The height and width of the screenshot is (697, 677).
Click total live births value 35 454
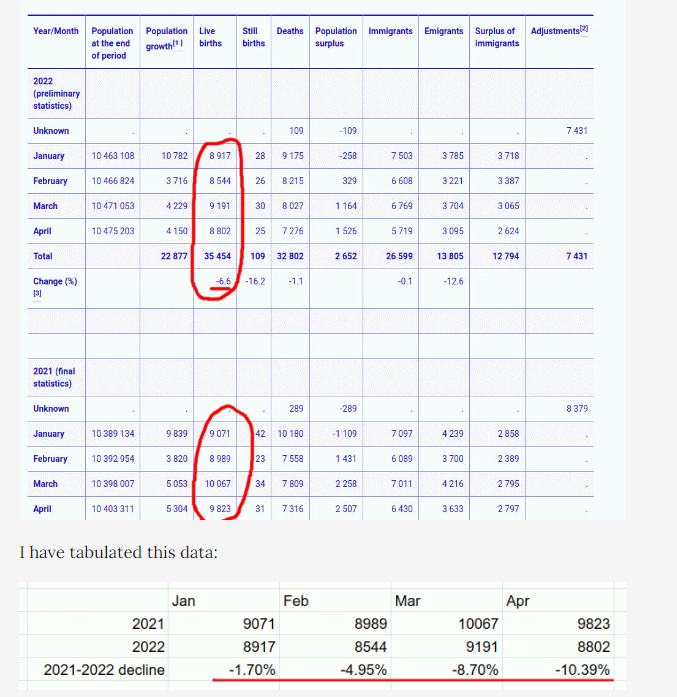click(217, 256)
